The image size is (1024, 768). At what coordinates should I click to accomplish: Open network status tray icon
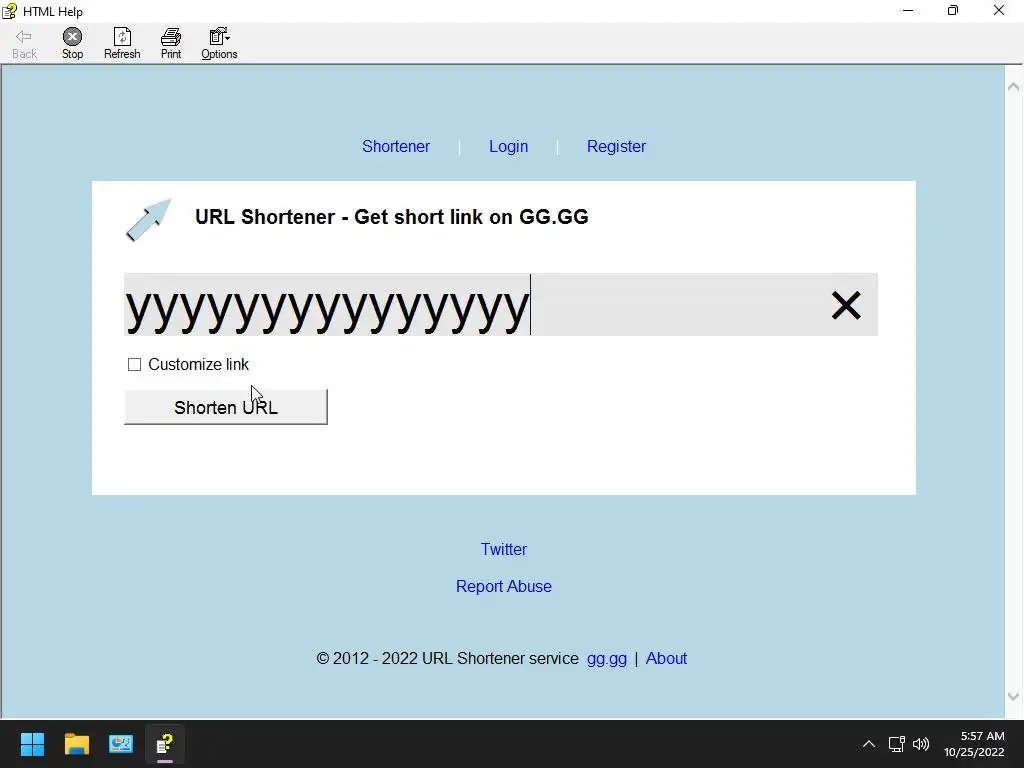tap(897, 744)
